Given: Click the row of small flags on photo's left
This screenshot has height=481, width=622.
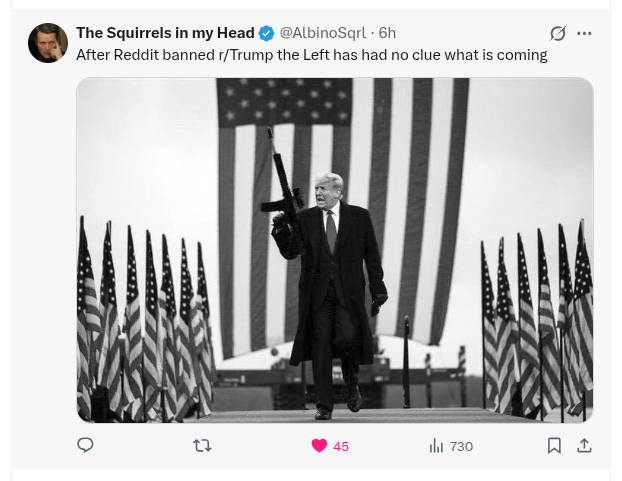Looking at the screenshot, I should click(145, 321).
